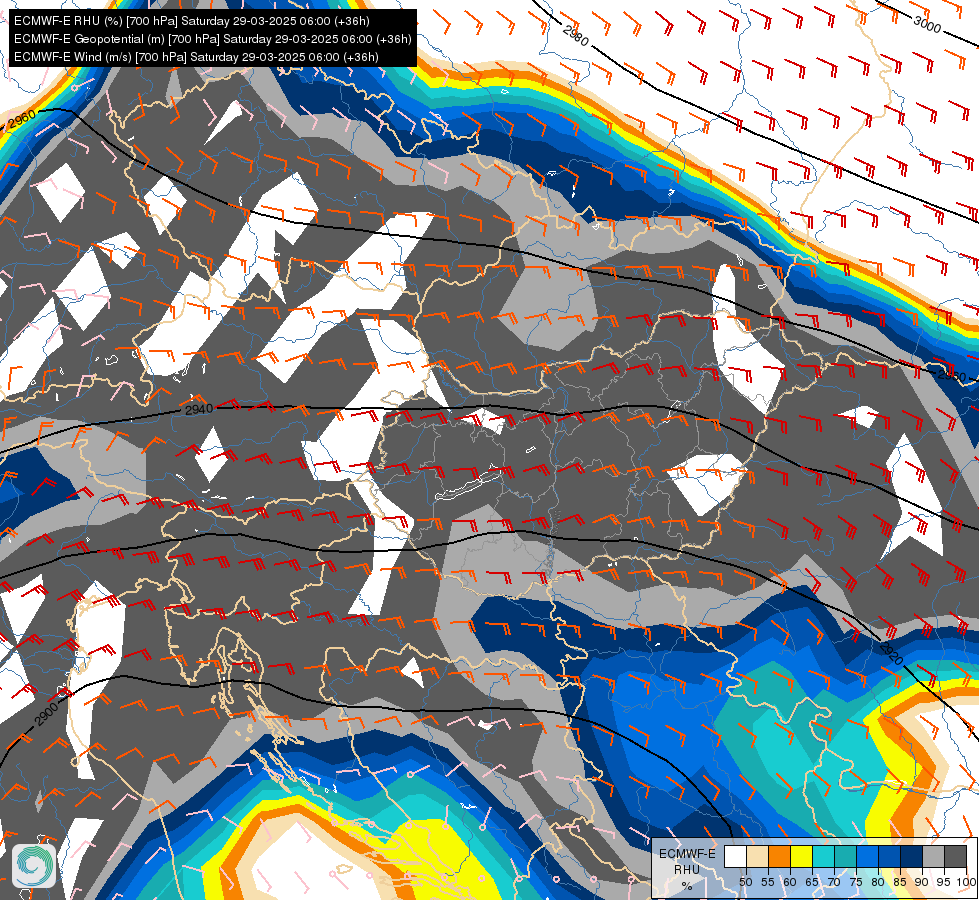The height and width of the screenshot is (900, 979).
Task: Click the 2980 contour label
Action: 575,35
